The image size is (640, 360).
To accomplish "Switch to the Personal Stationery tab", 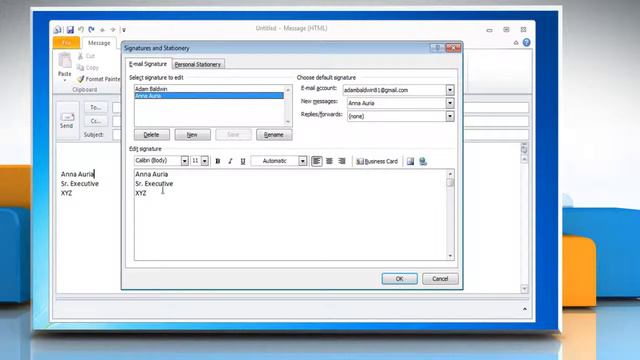I will 198,64.
